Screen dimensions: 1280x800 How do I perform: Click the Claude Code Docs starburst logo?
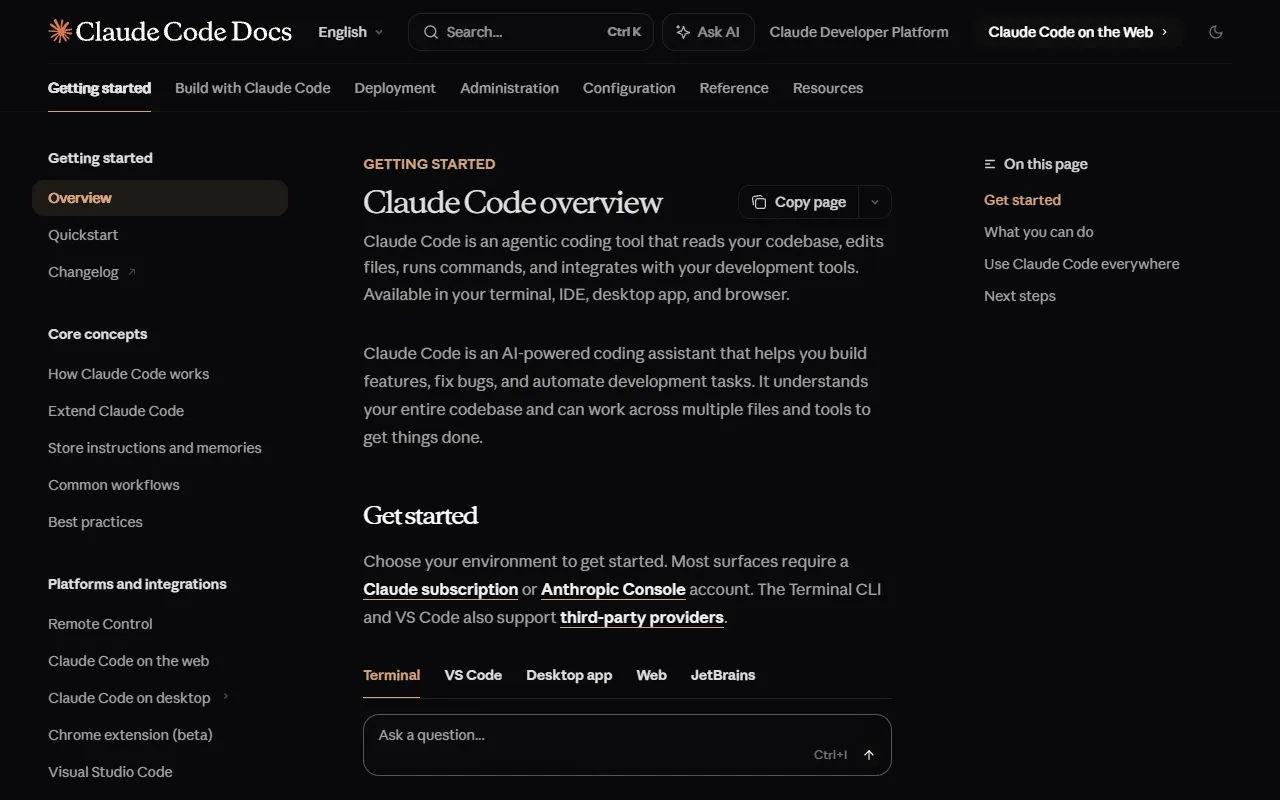coord(60,32)
